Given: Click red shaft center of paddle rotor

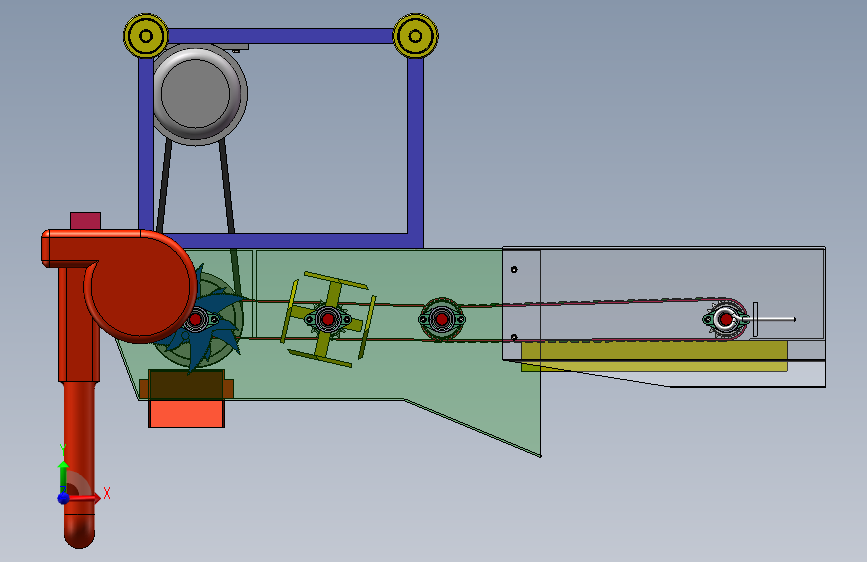Looking at the screenshot, I should pos(328,319).
